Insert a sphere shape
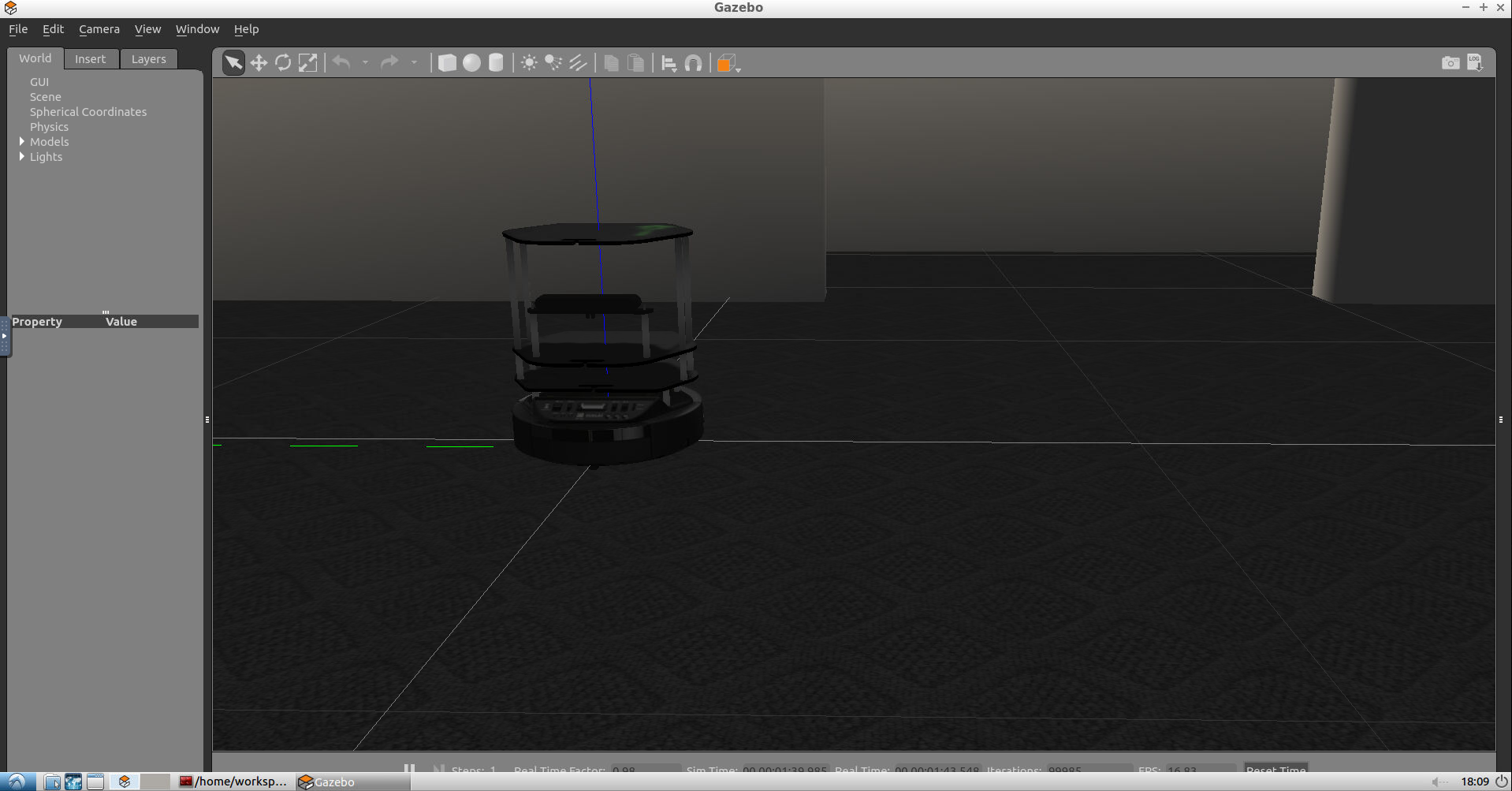 point(471,62)
